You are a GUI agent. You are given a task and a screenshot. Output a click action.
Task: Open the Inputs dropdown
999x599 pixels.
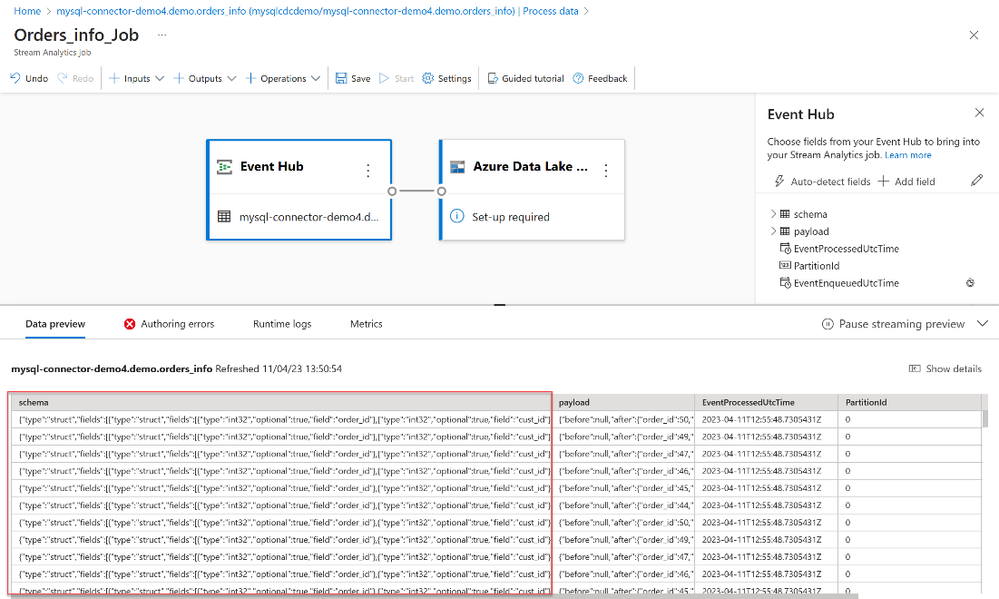click(x=136, y=78)
